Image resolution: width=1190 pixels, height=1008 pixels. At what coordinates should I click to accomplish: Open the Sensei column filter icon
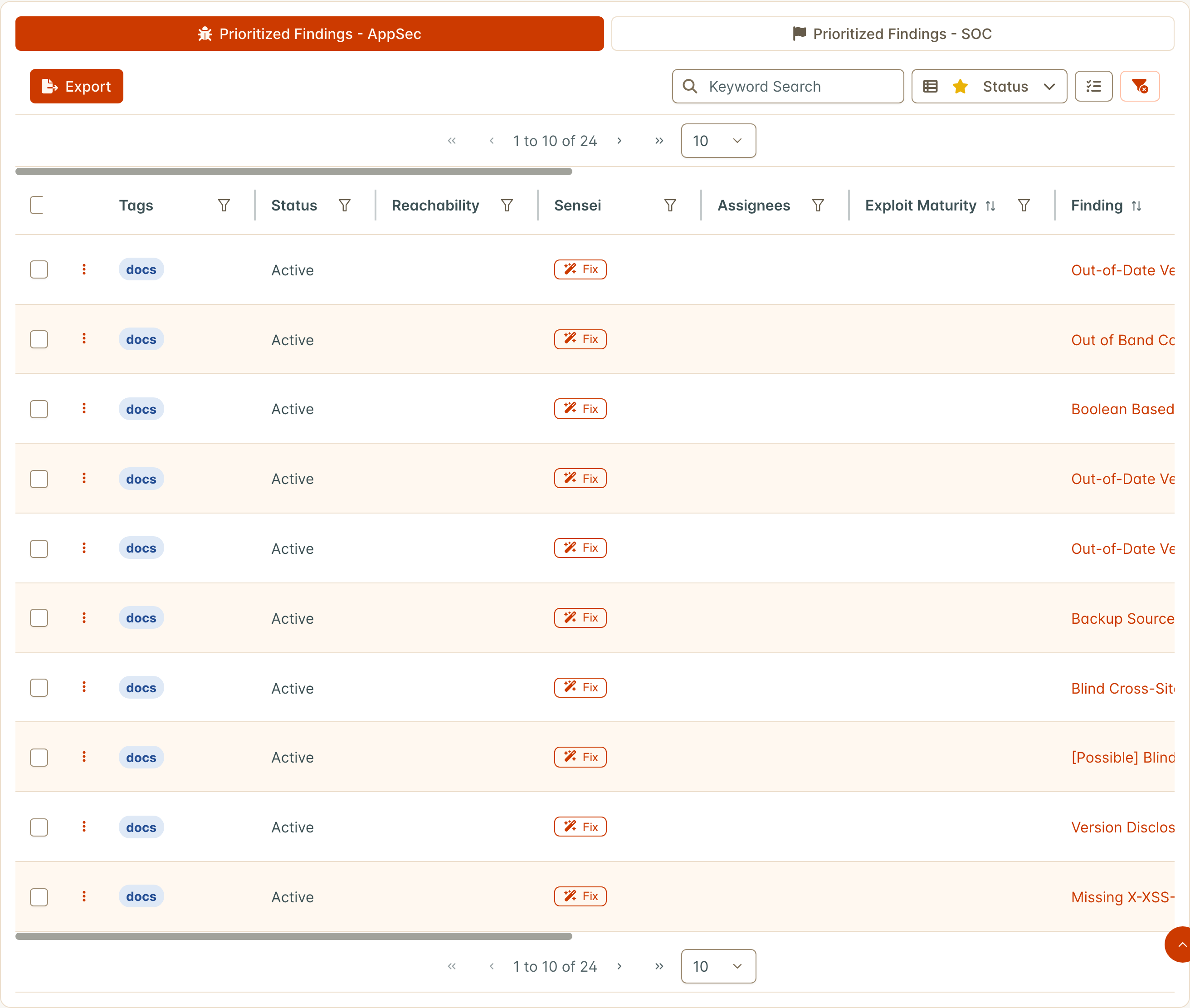pyautogui.click(x=670, y=205)
